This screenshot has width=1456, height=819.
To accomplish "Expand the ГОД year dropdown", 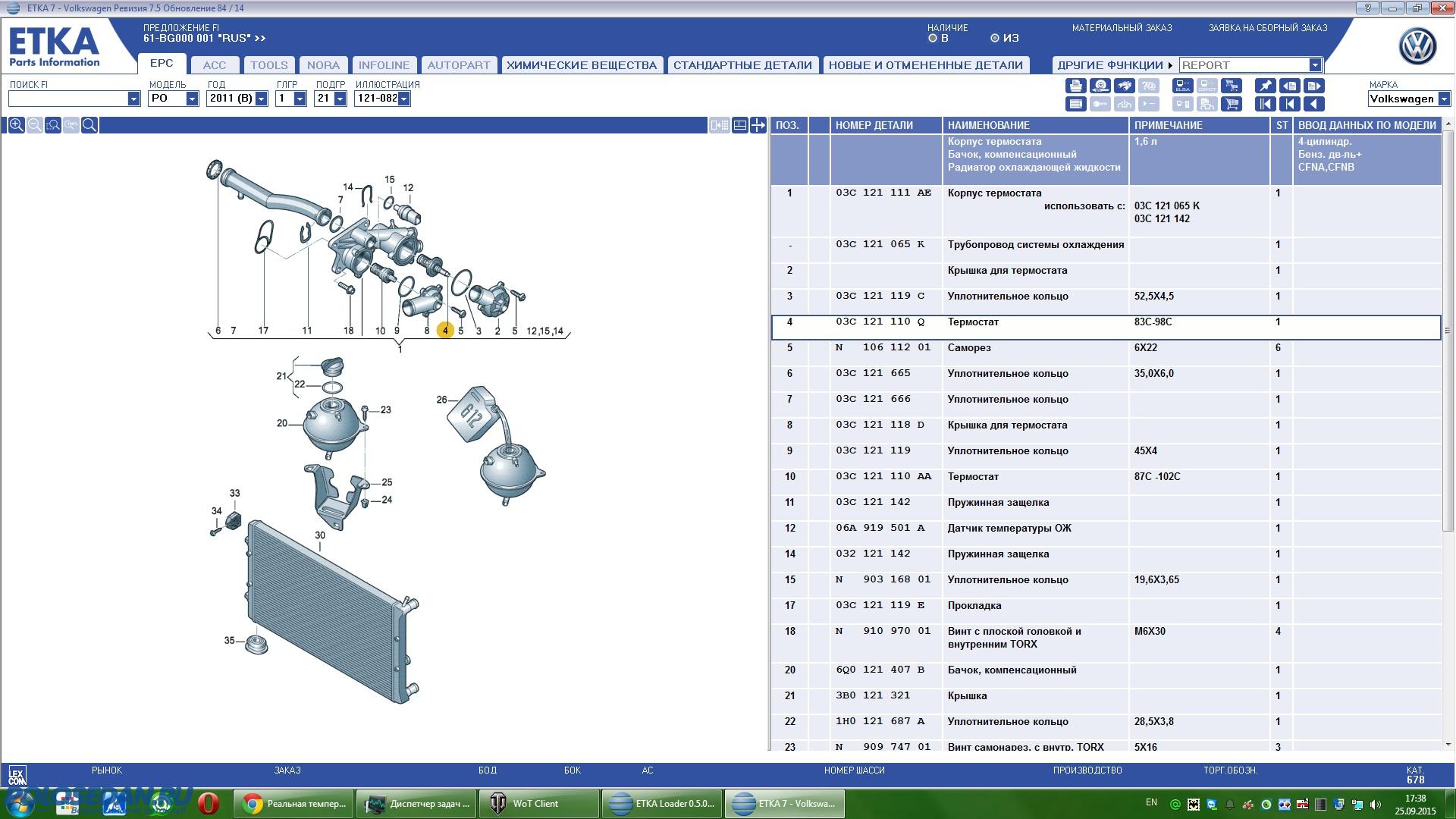I will tap(262, 99).
